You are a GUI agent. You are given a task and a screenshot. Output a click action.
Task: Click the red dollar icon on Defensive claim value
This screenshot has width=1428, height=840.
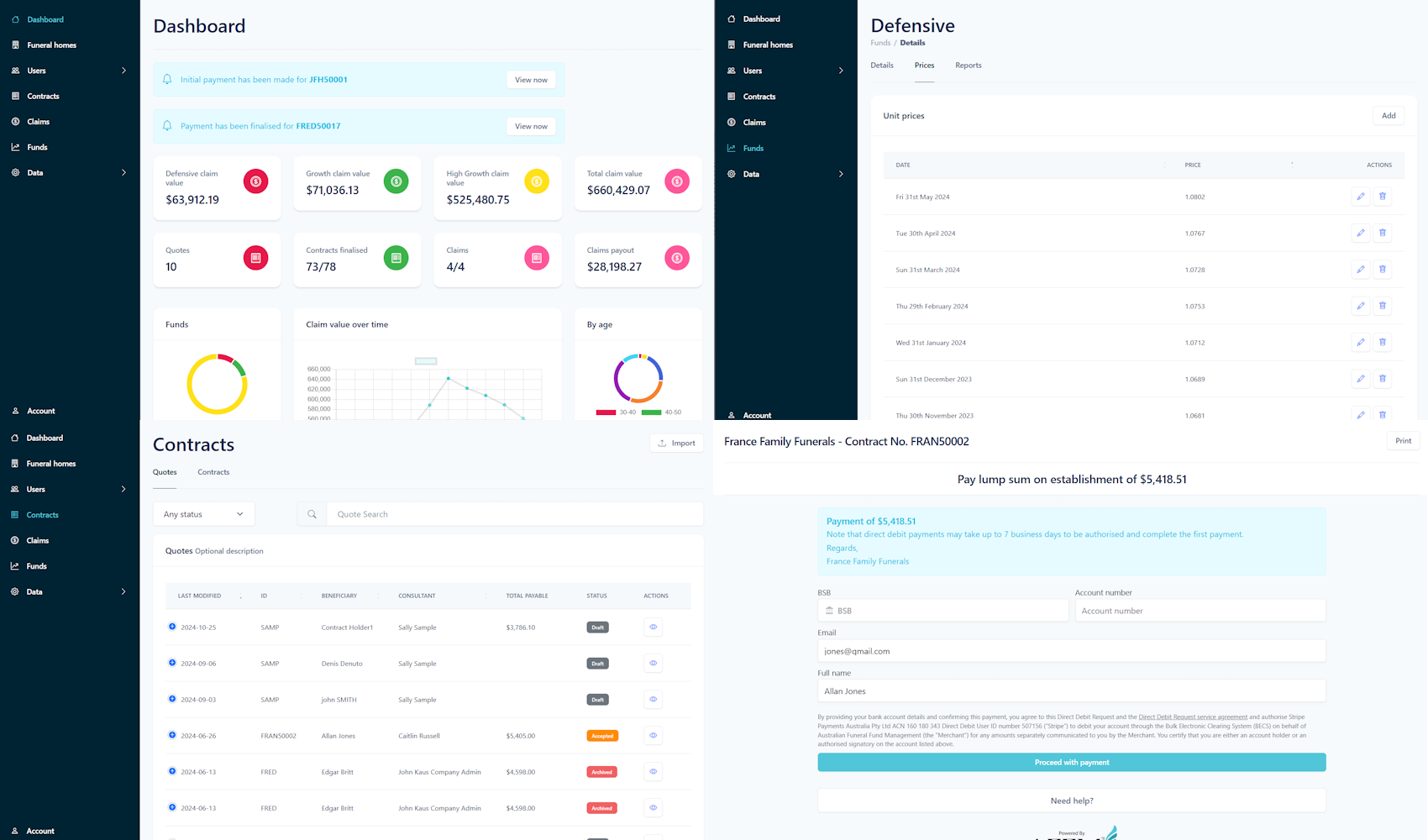(255, 181)
